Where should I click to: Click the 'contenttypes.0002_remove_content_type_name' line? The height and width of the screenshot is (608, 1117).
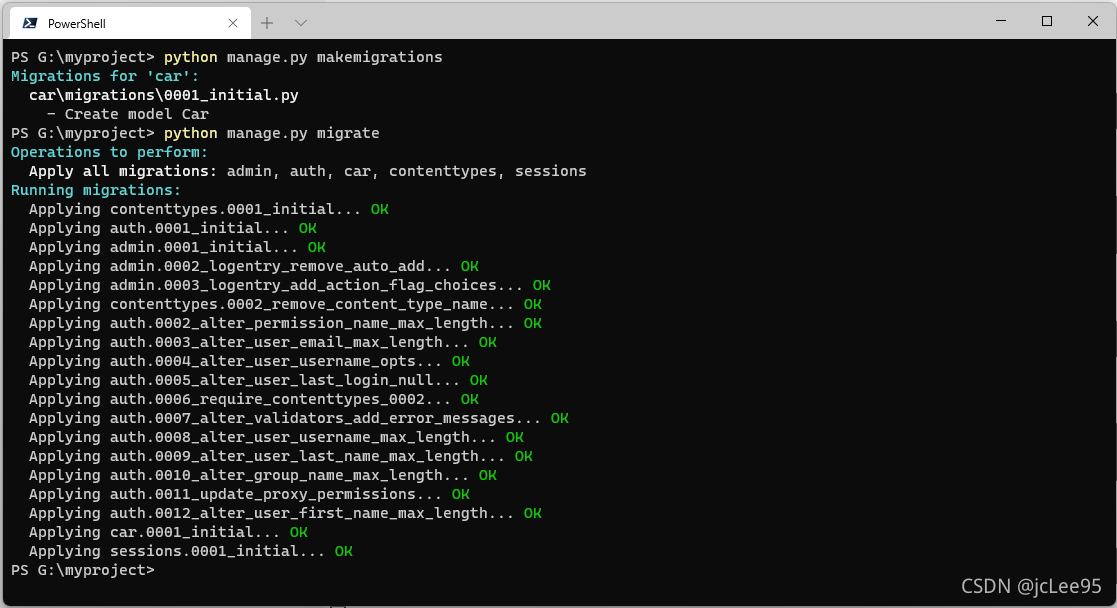coord(285,304)
